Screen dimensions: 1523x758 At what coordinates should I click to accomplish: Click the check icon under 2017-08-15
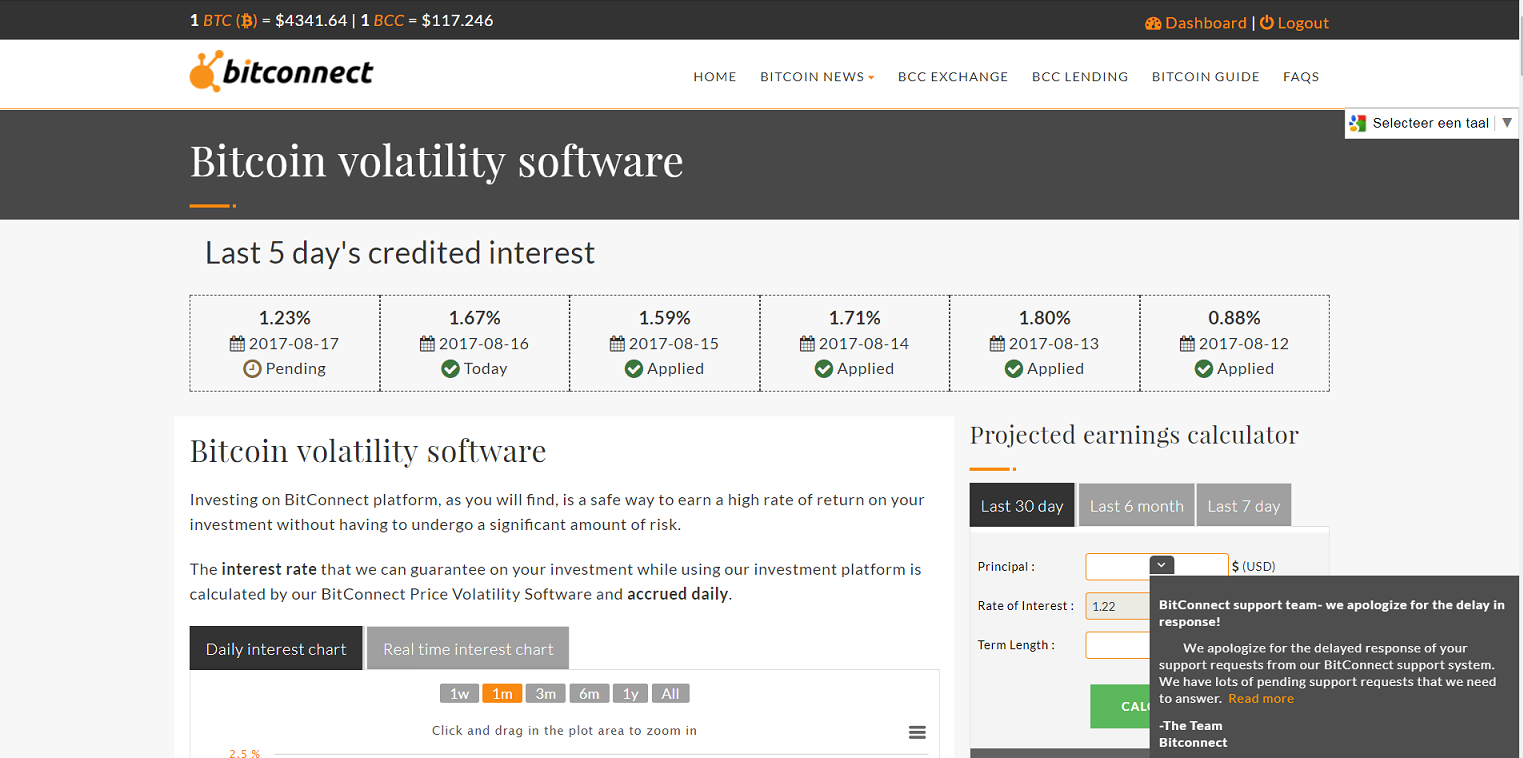click(633, 369)
